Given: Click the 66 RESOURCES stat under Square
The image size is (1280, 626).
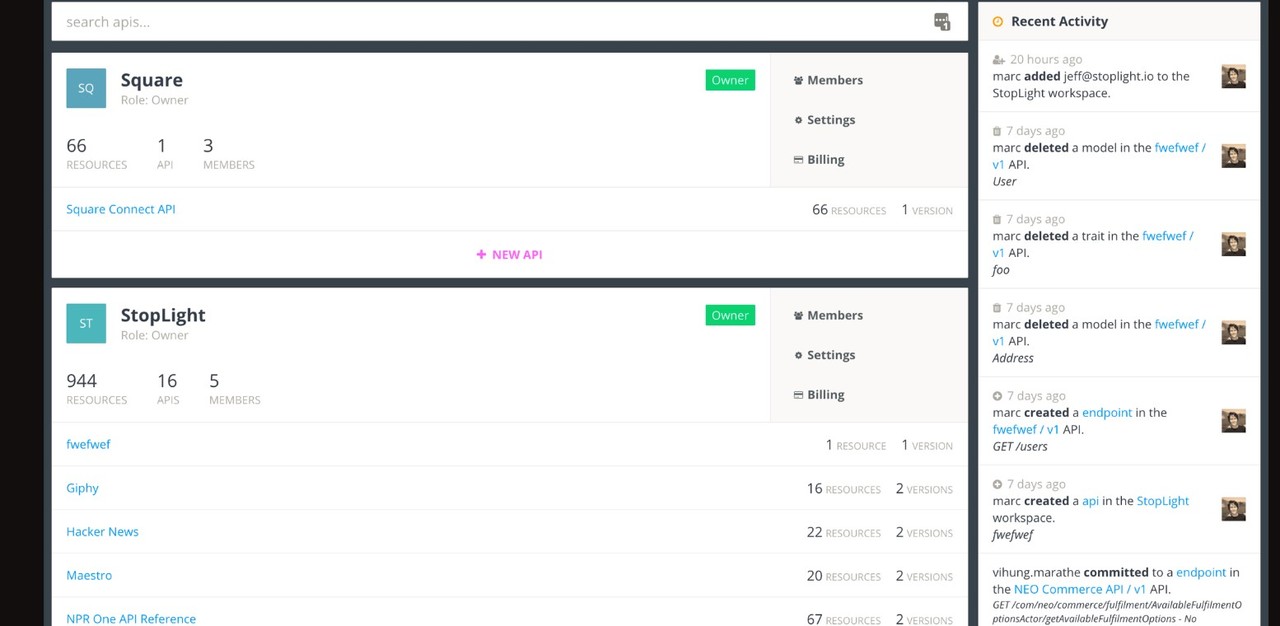Looking at the screenshot, I should pos(96,153).
